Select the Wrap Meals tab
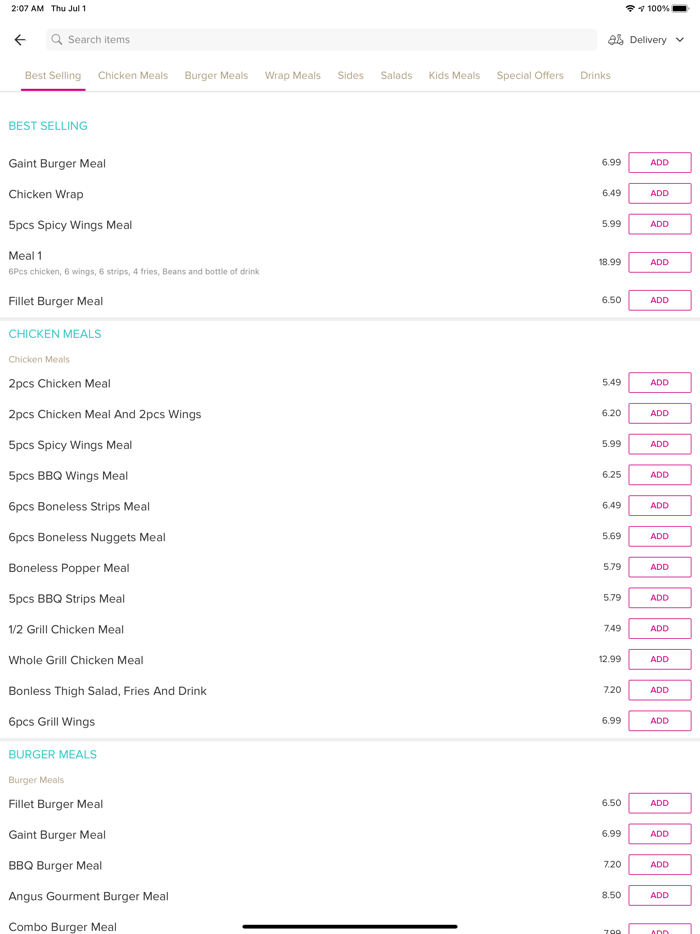700x934 pixels. coord(293,76)
